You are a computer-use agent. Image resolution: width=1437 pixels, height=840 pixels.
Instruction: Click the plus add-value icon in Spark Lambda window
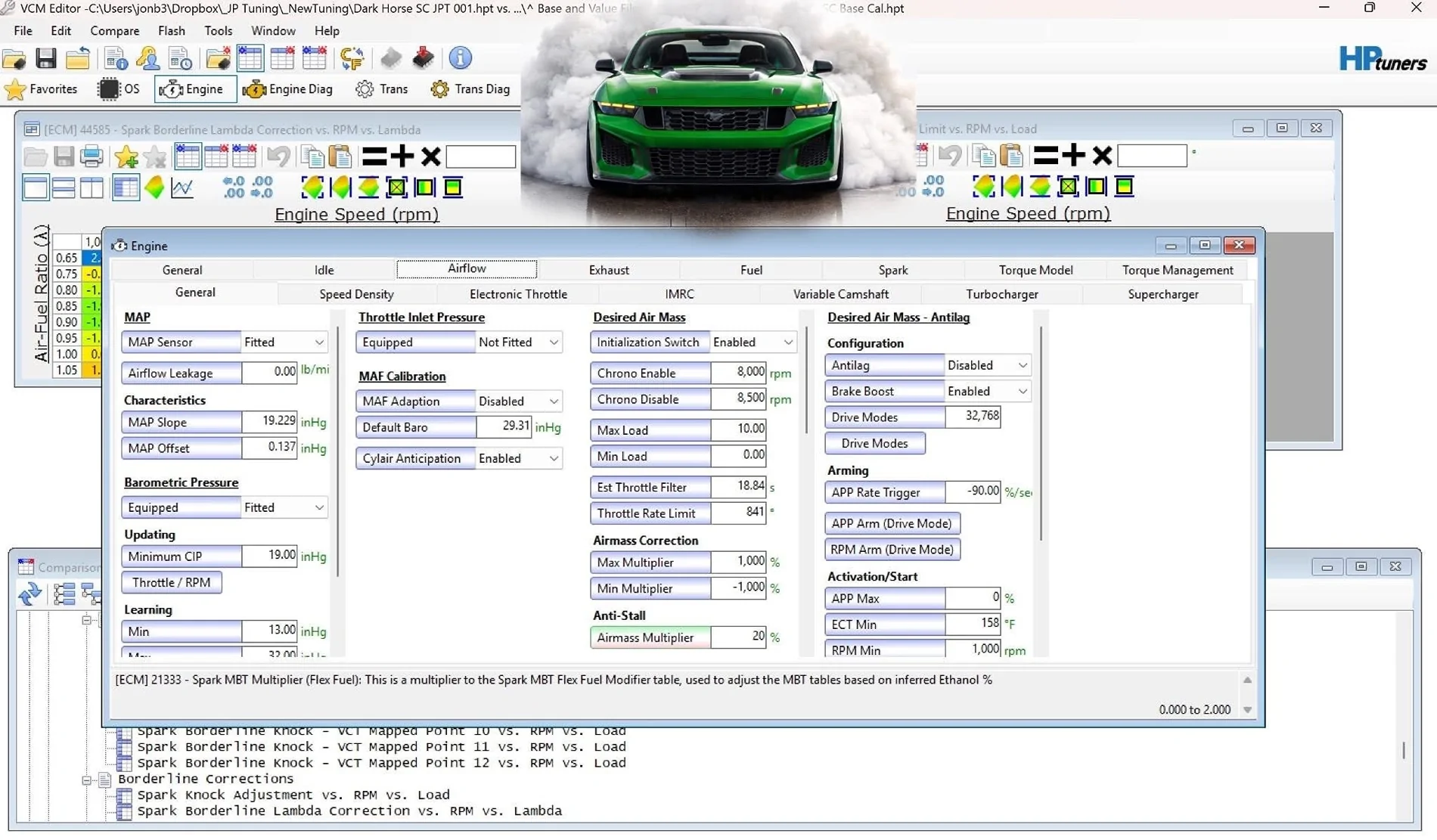402,157
